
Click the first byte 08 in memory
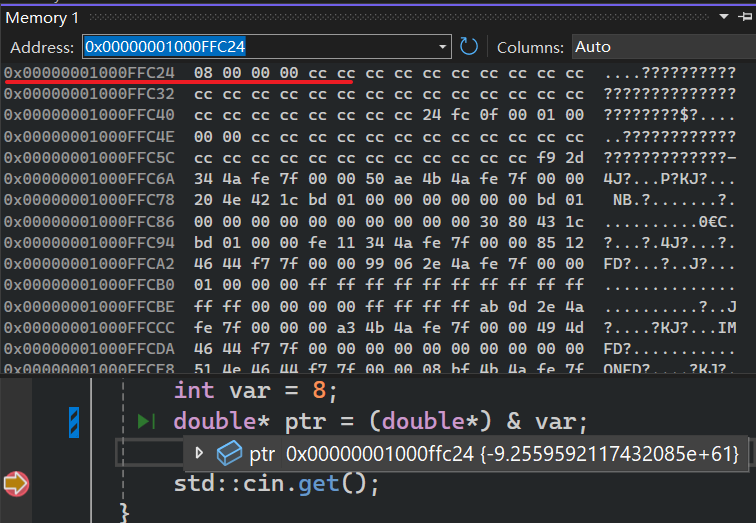204,74
